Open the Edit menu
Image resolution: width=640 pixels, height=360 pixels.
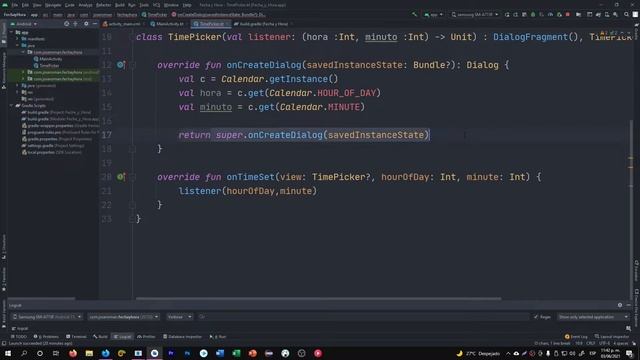(25, 5)
